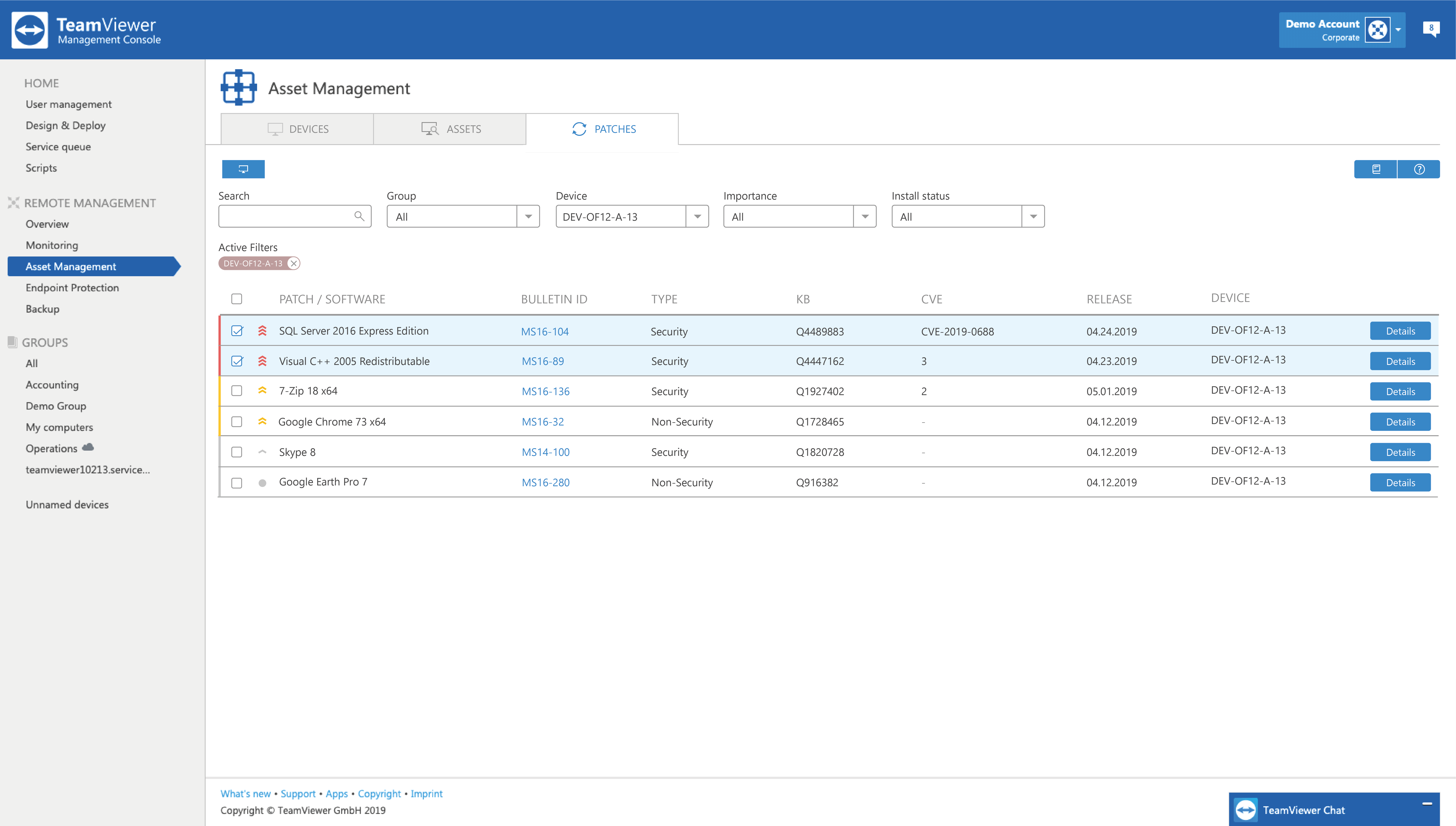Click inside the Search input field
Image resolution: width=1456 pixels, height=826 pixels.
pos(295,216)
